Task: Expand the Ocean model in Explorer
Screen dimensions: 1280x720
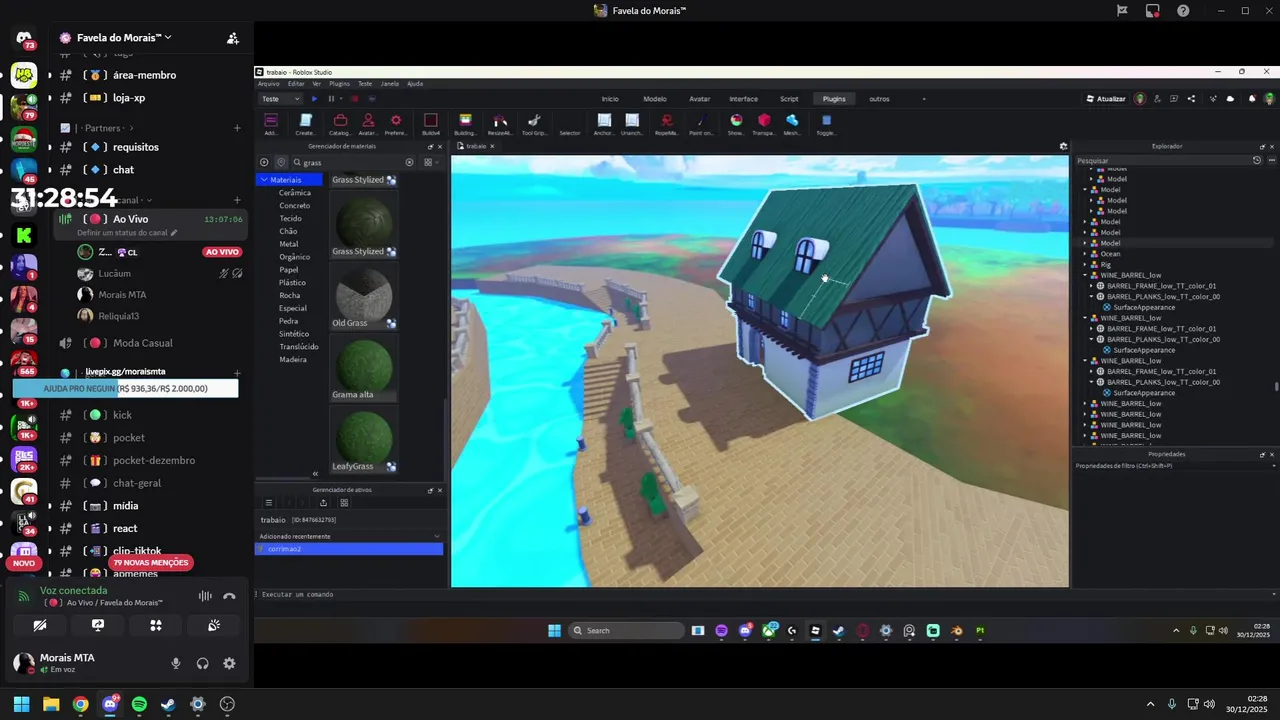Action: pos(1085,254)
